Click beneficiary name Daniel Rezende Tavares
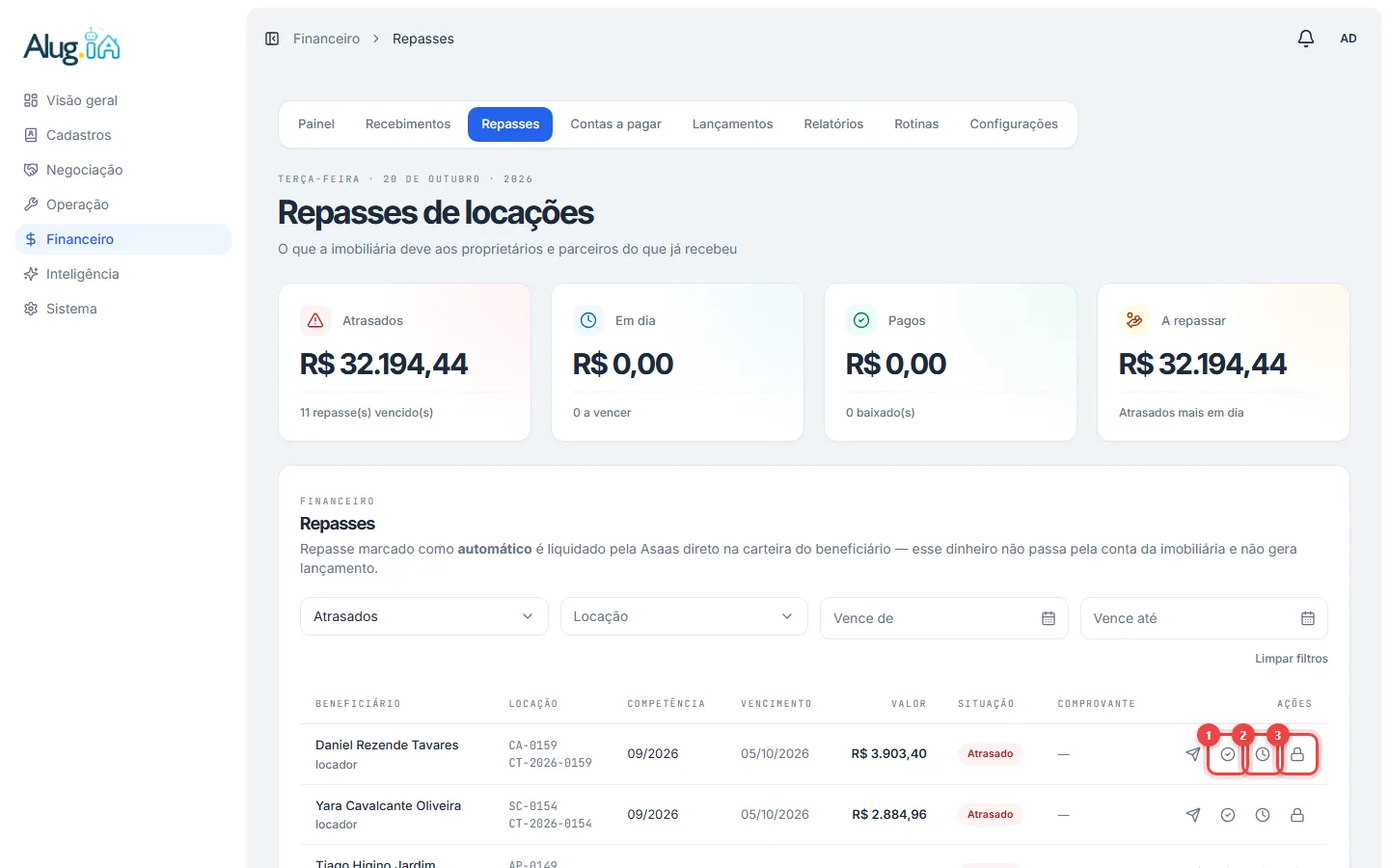Screen dimensions: 1389x868 point(387,746)
